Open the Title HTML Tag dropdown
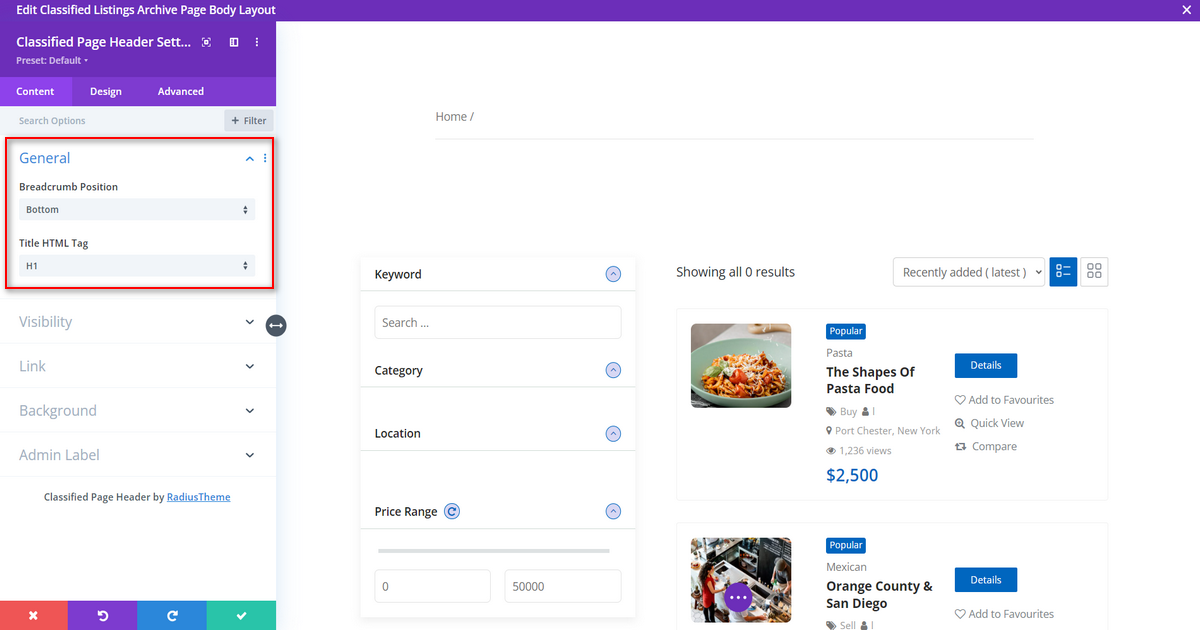1200x630 pixels. click(137, 266)
